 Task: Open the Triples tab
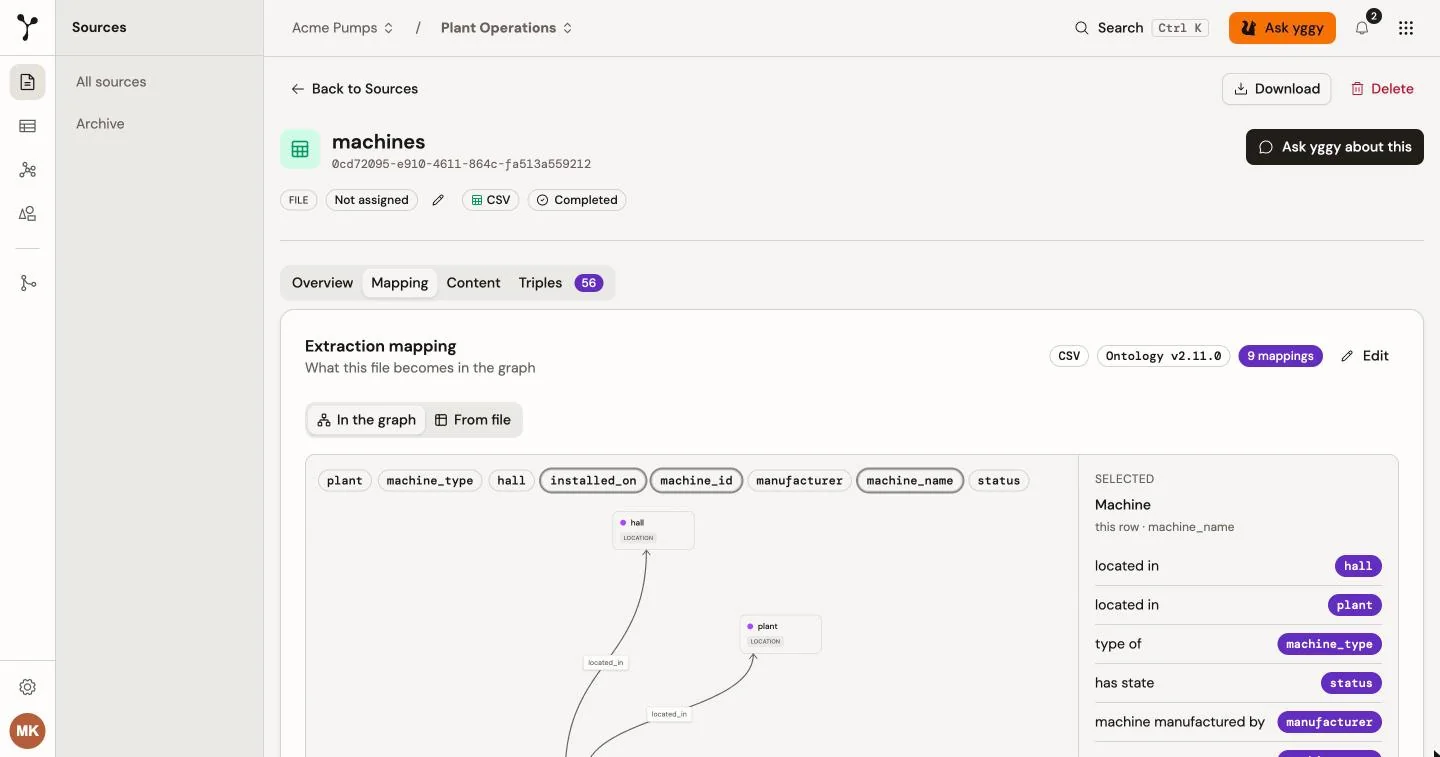coord(560,283)
